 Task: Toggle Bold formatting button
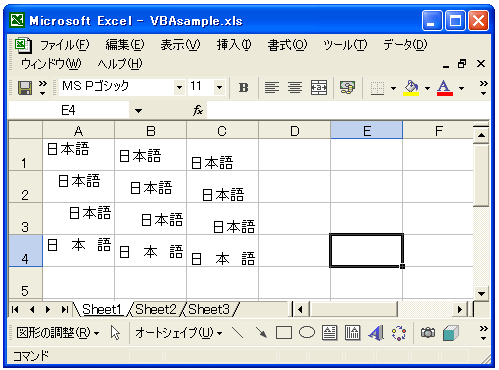[244, 88]
